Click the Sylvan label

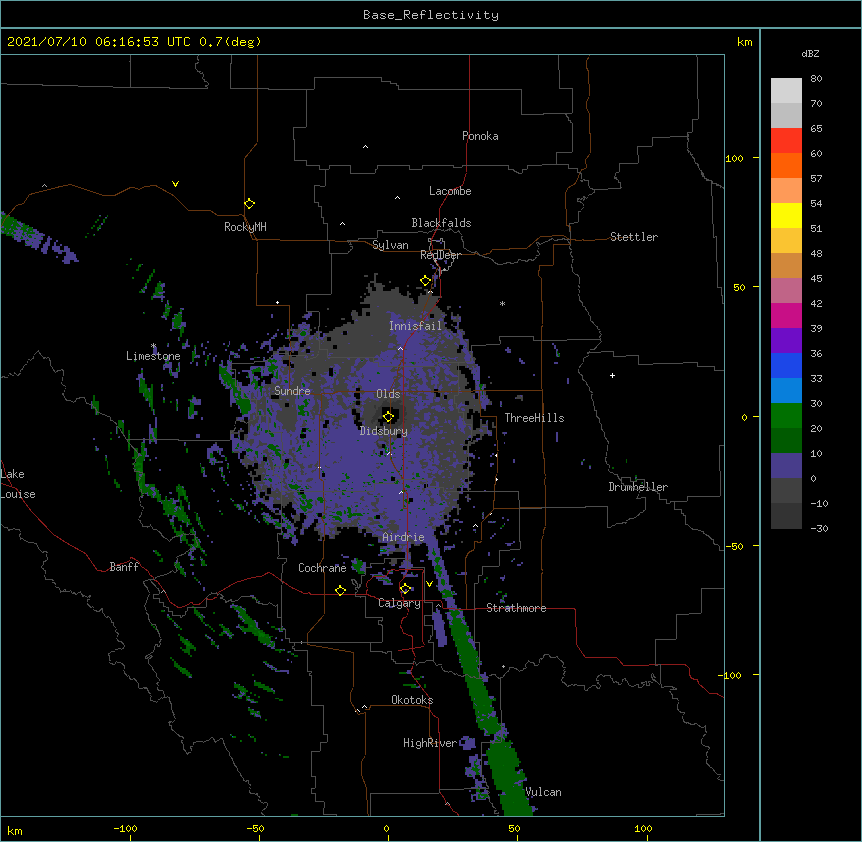(390, 245)
